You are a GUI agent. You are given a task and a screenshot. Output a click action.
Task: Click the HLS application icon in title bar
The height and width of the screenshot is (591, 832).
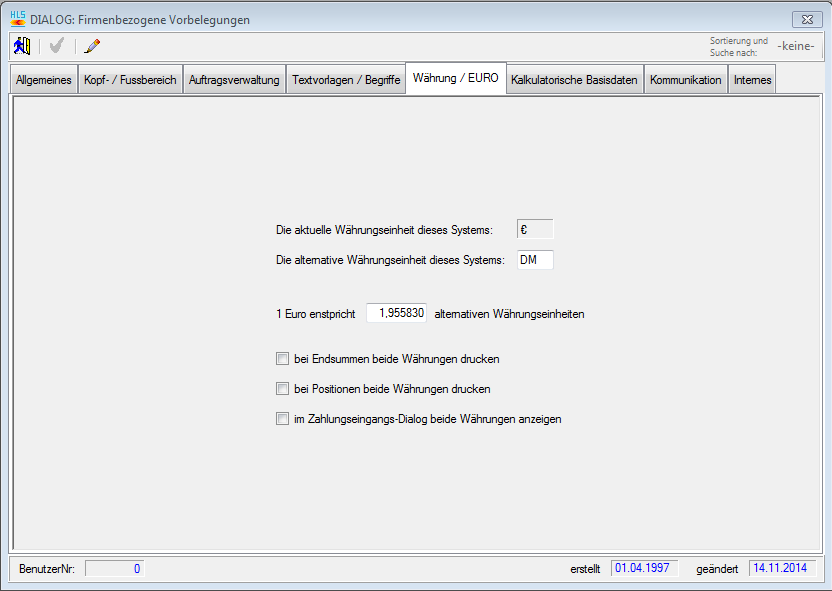18,19
